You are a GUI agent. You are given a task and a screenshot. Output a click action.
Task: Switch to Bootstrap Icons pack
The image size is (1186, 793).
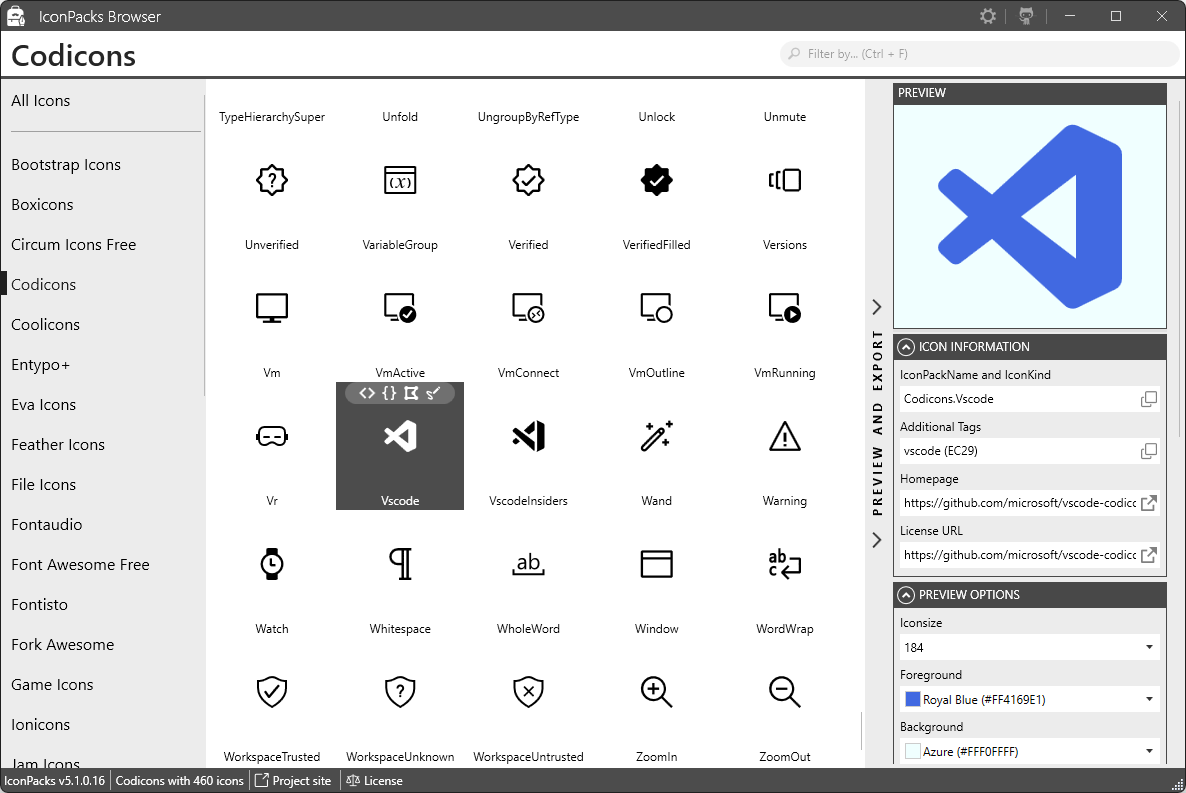tap(66, 165)
